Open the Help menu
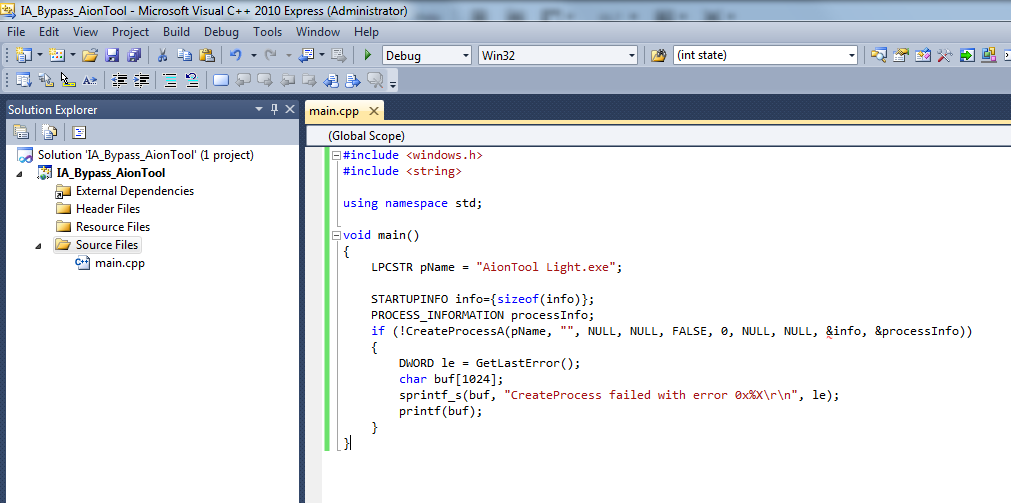Image resolution: width=1011 pixels, height=503 pixels. click(x=366, y=32)
